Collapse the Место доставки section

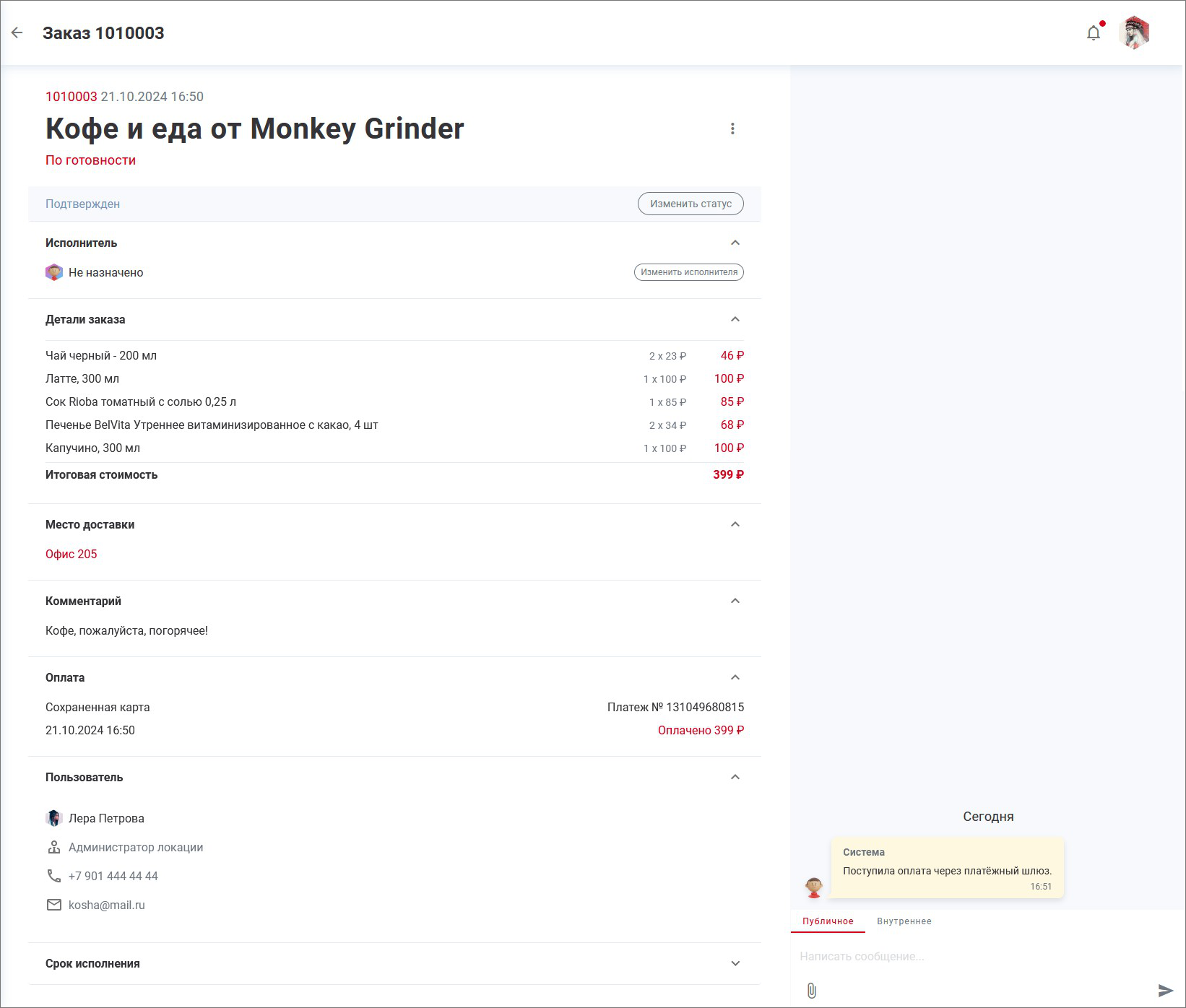(735, 524)
